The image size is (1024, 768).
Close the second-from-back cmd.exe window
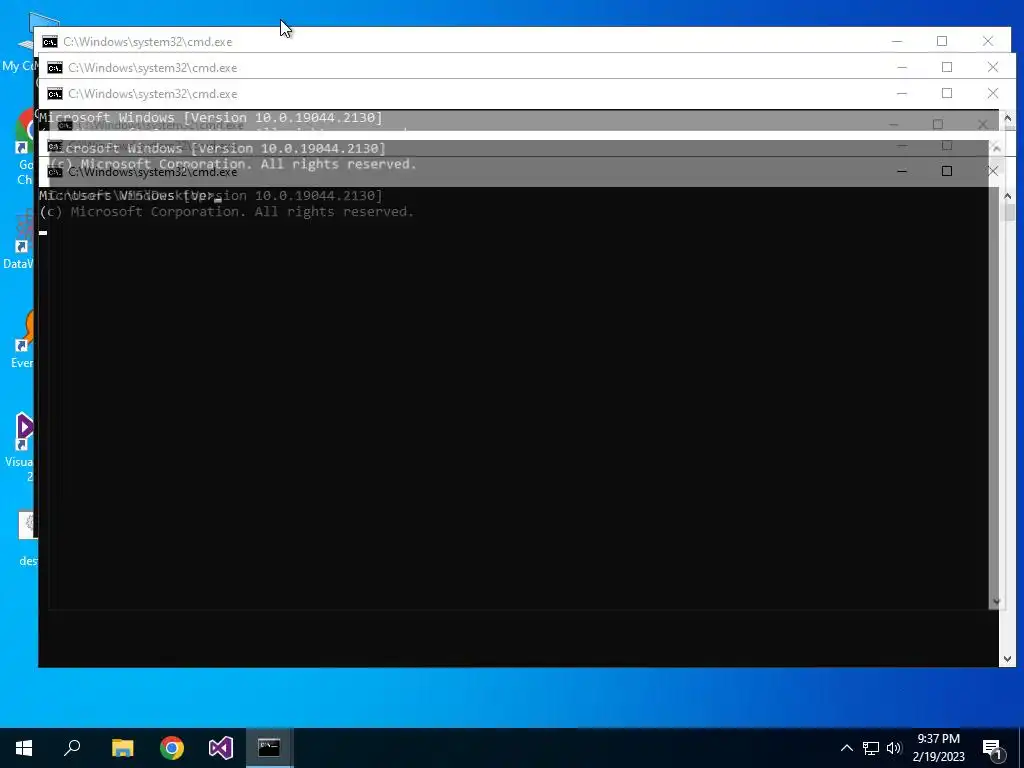(993, 67)
